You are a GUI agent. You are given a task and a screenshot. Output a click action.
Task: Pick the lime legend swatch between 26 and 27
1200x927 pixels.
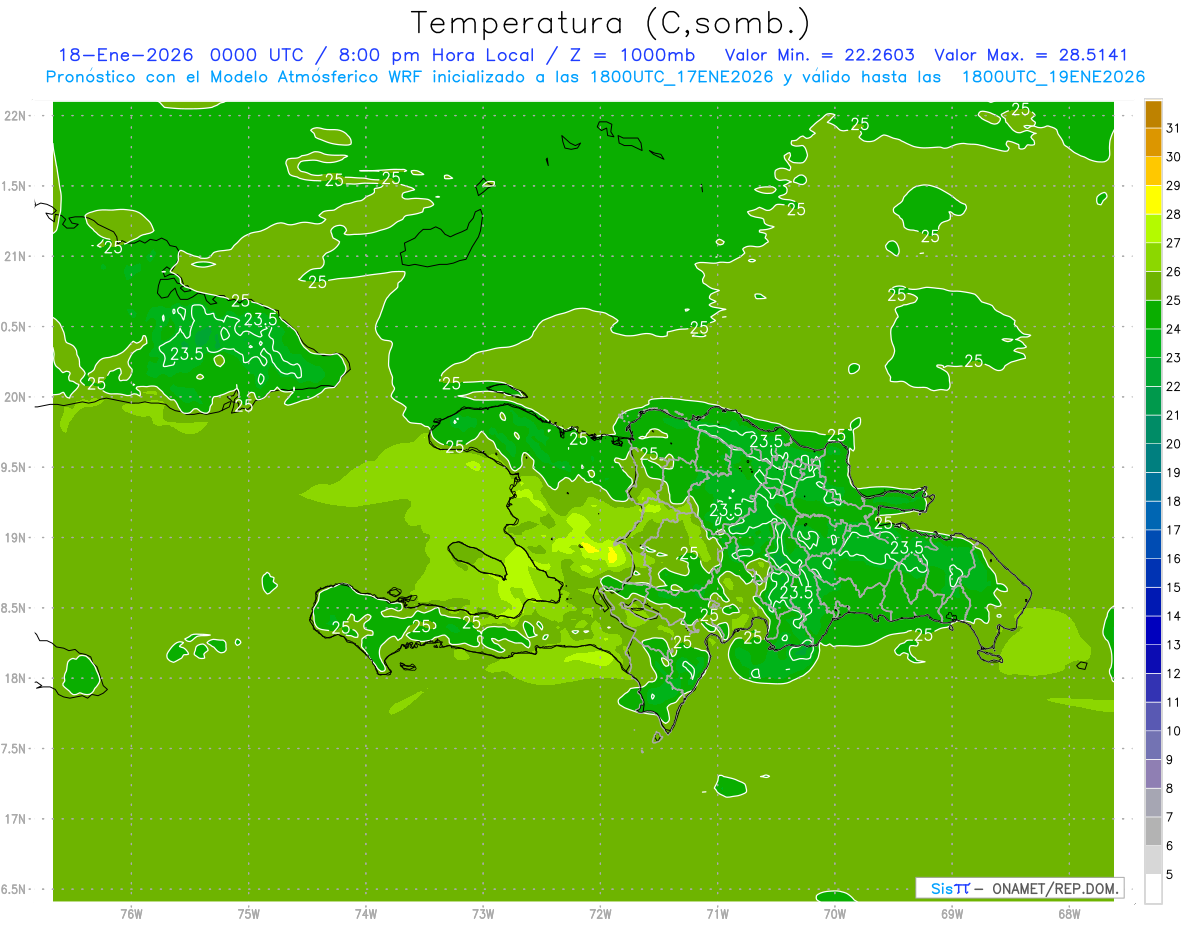pos(1154,258)
